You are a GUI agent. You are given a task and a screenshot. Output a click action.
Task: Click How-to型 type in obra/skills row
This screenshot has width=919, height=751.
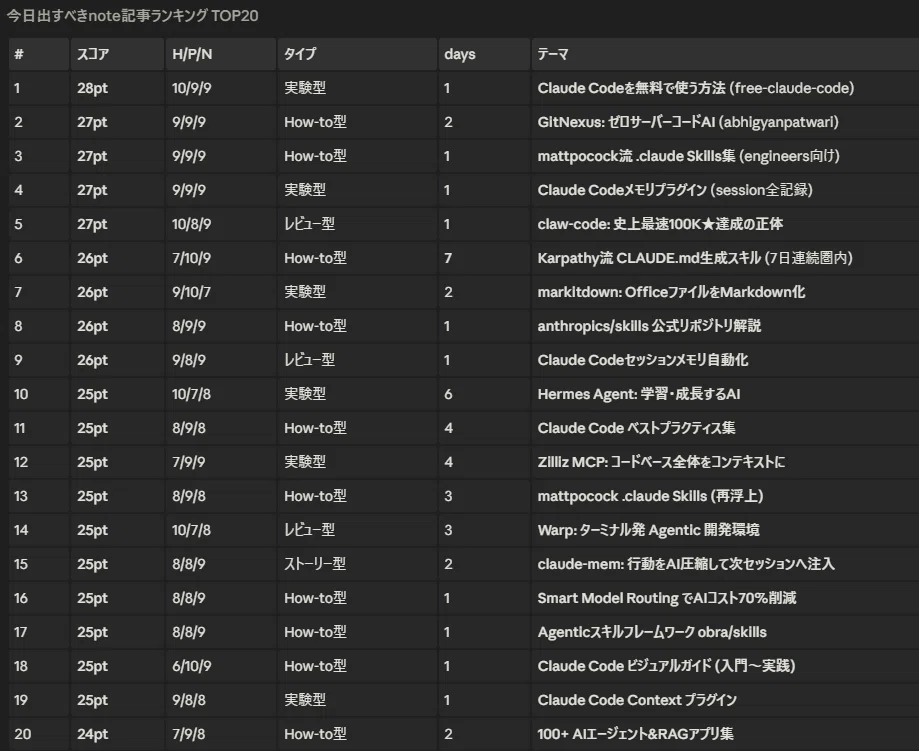pos(357,633)
